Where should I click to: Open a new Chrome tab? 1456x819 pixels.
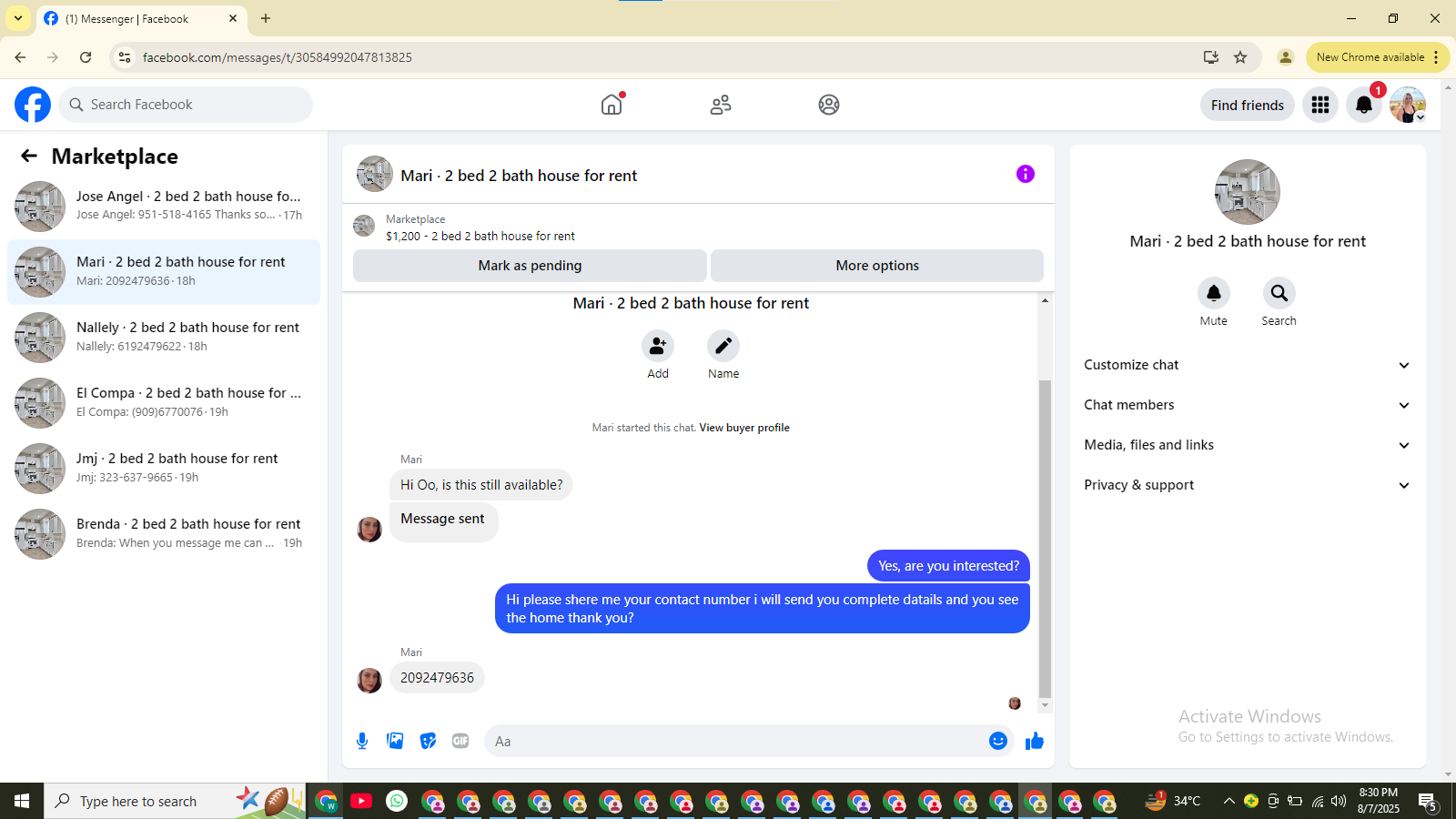click(x=266, y=18)
